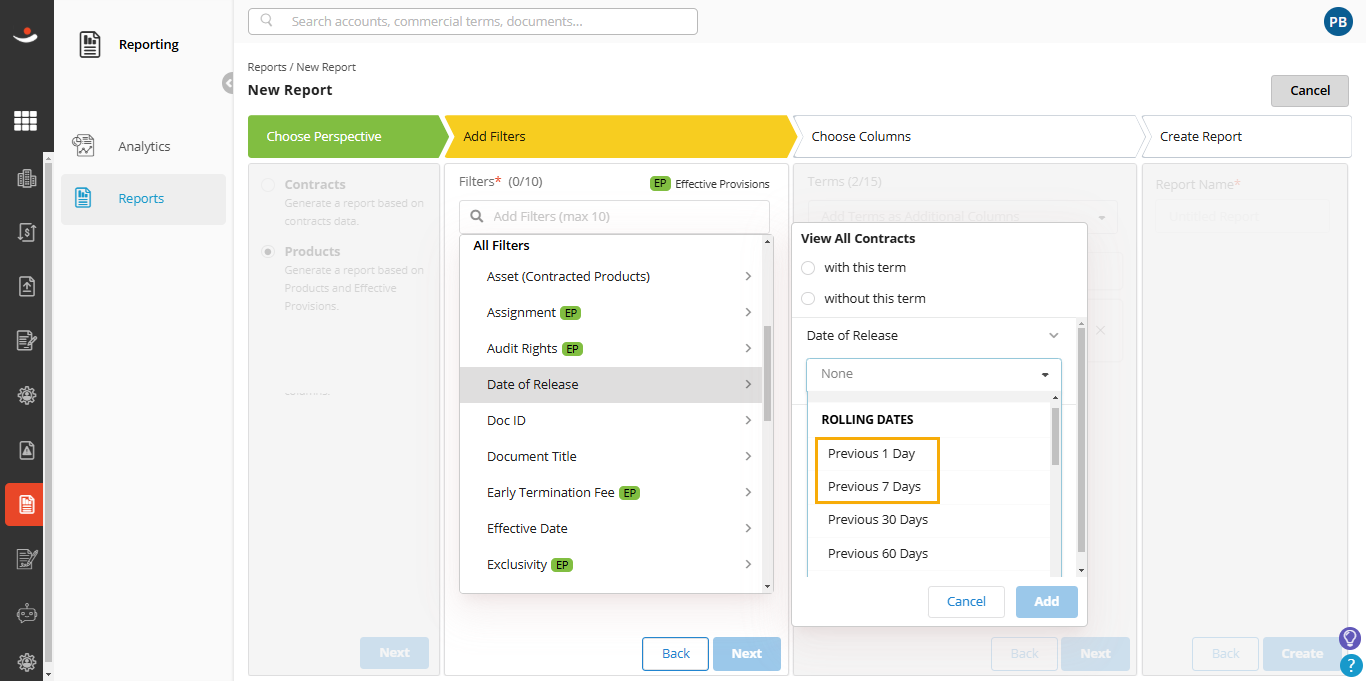Click the All Filters heading text

click(x=502, y=246)
